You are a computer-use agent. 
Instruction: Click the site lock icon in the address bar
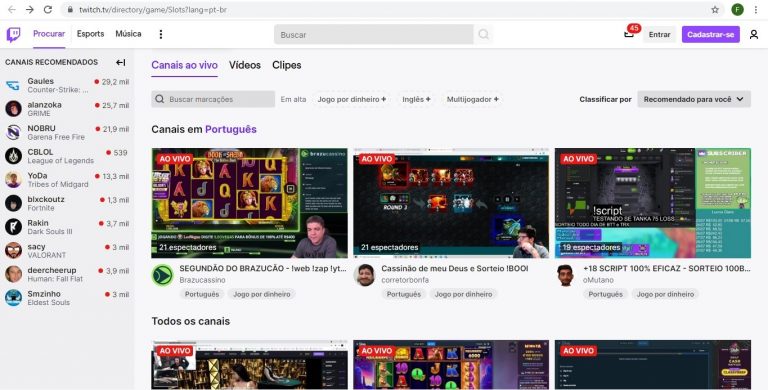tap(71, 9)
